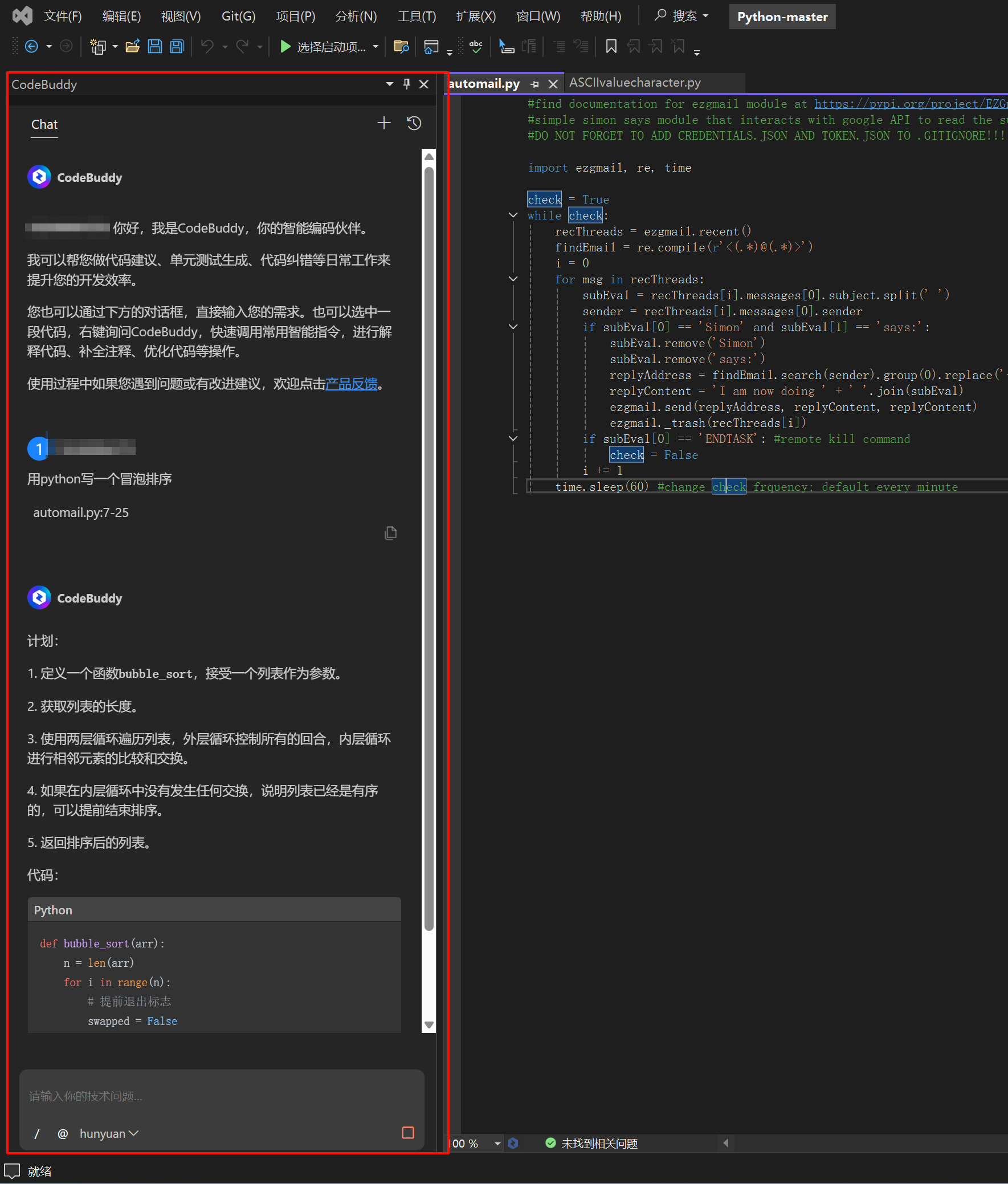
Task: Collapse the while loop code region
Action: [512, 214]
